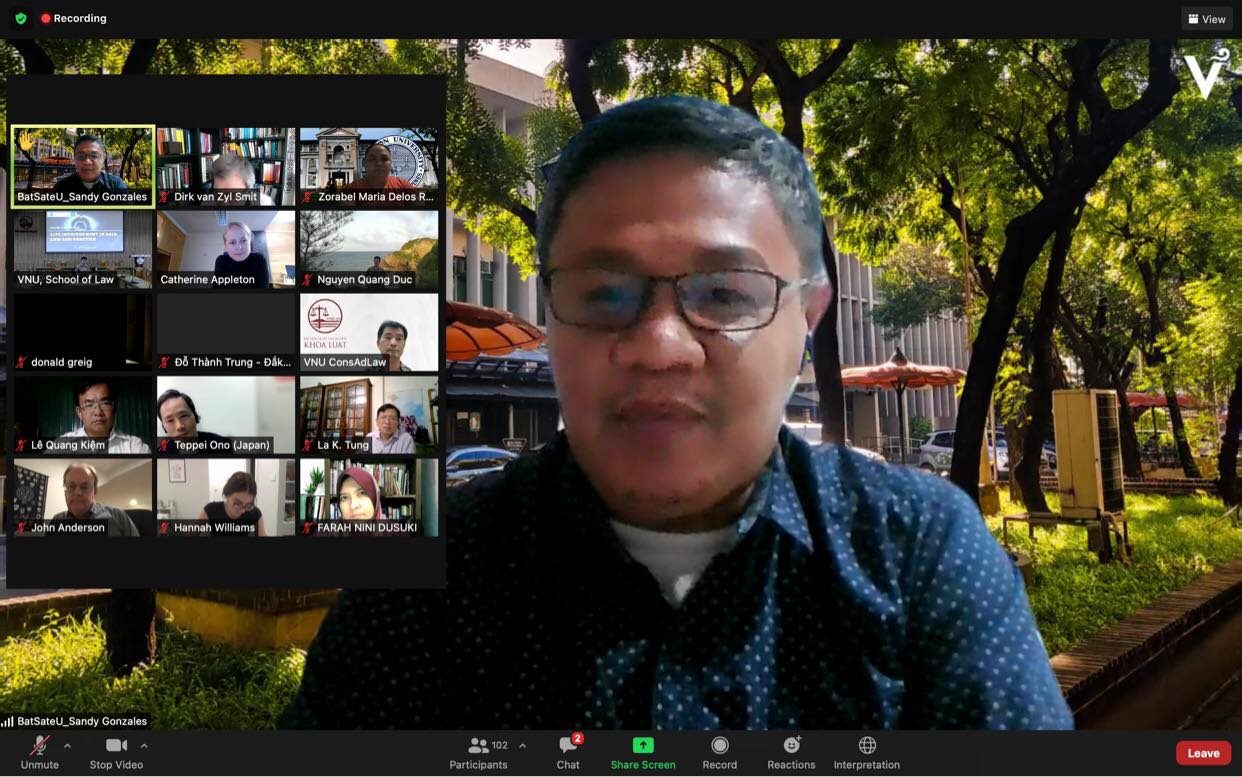Open the View layout menu
This screenshot has width=1242, height=777.
1207,19
